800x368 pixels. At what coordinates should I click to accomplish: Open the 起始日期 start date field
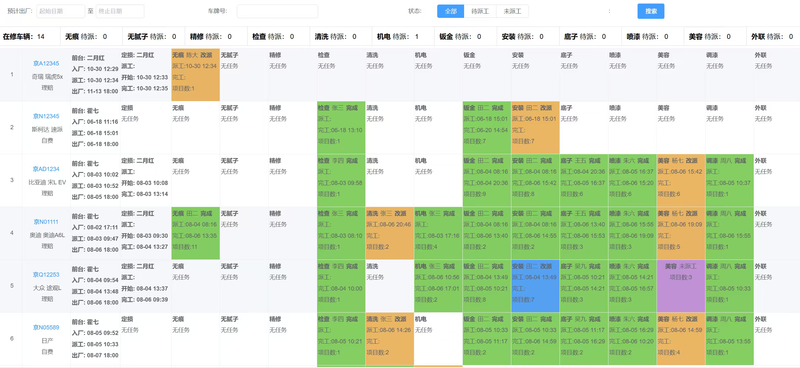[x=61, y=11]
